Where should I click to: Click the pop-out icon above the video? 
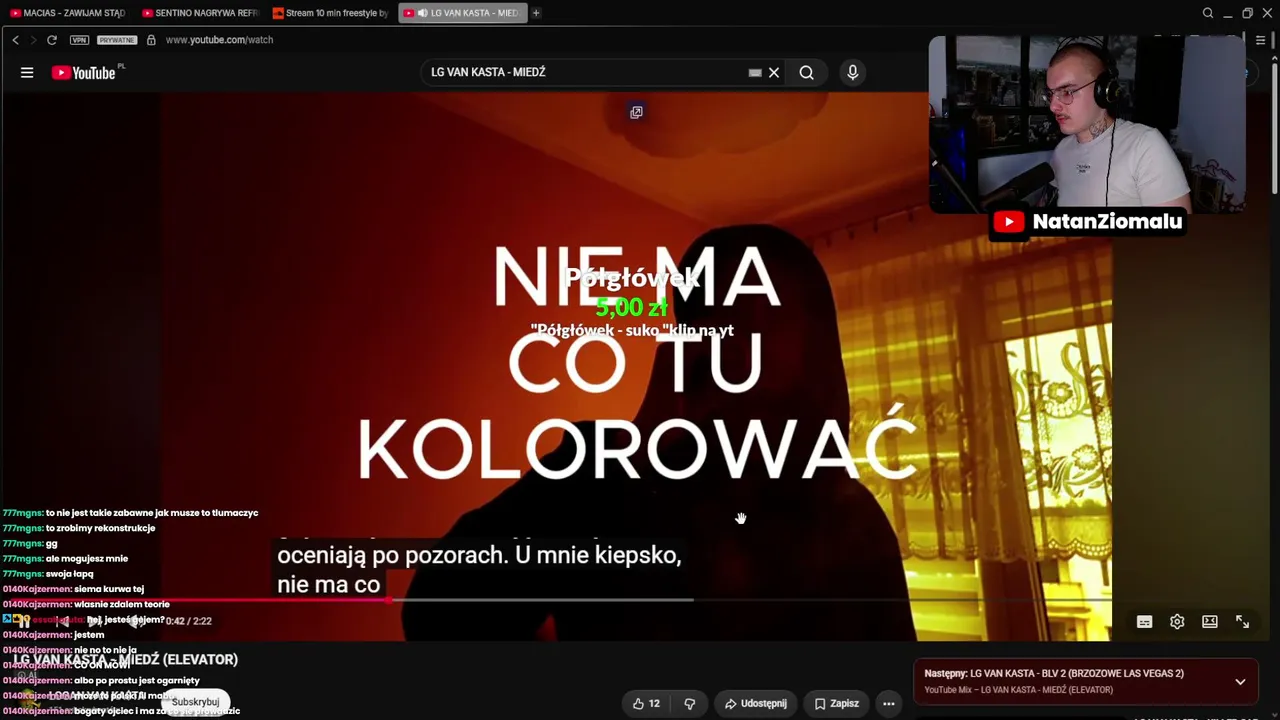[x=636, y=112]
